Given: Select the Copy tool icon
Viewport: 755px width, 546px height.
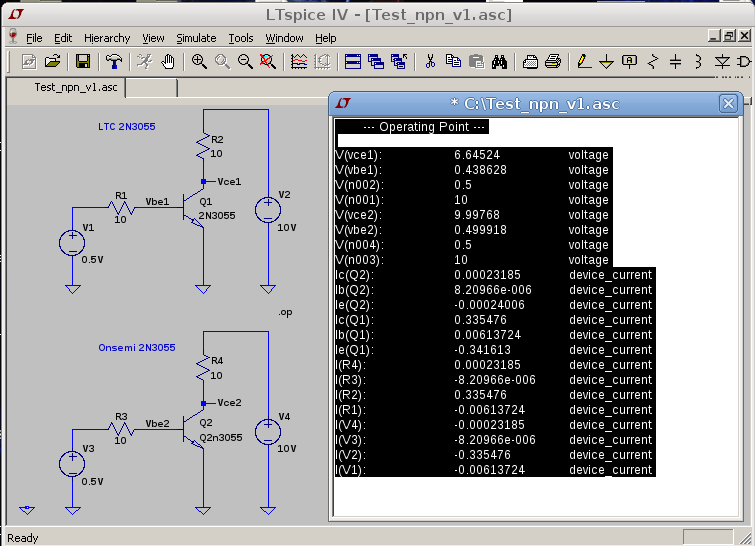Looking at the screenshot, I should click(453, 62).
